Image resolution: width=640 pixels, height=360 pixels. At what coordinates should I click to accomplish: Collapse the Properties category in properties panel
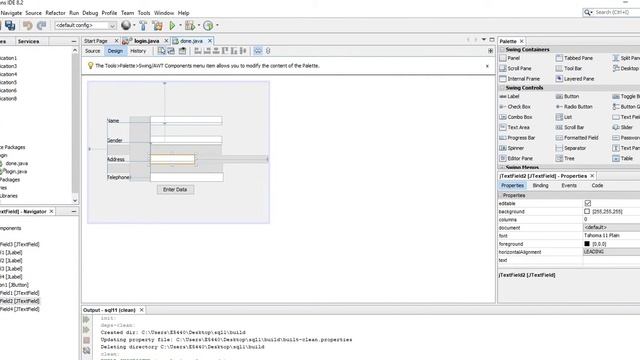point(500,196)
